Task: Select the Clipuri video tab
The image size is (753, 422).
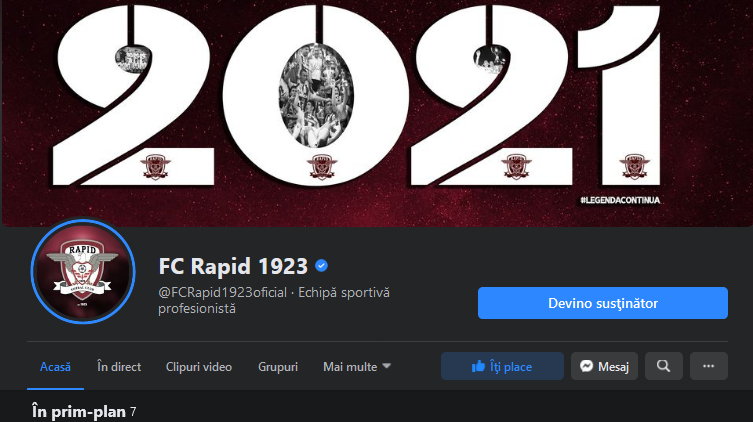Action: (199, 367)
